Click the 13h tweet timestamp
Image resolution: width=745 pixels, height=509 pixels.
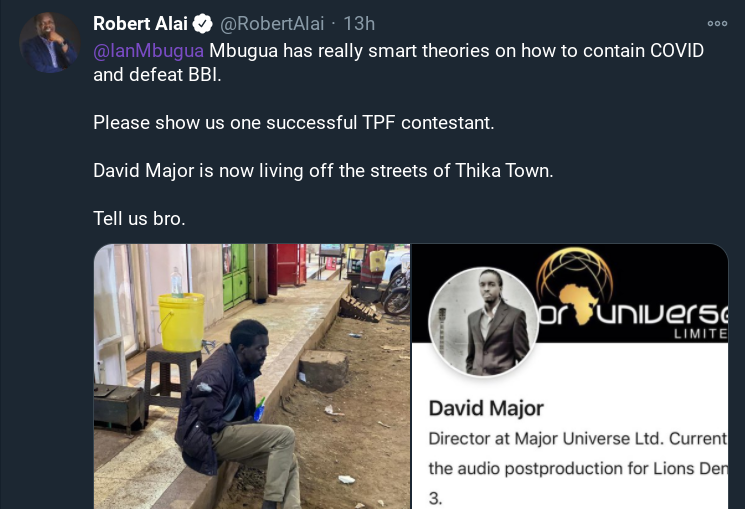tap(359, 24)
